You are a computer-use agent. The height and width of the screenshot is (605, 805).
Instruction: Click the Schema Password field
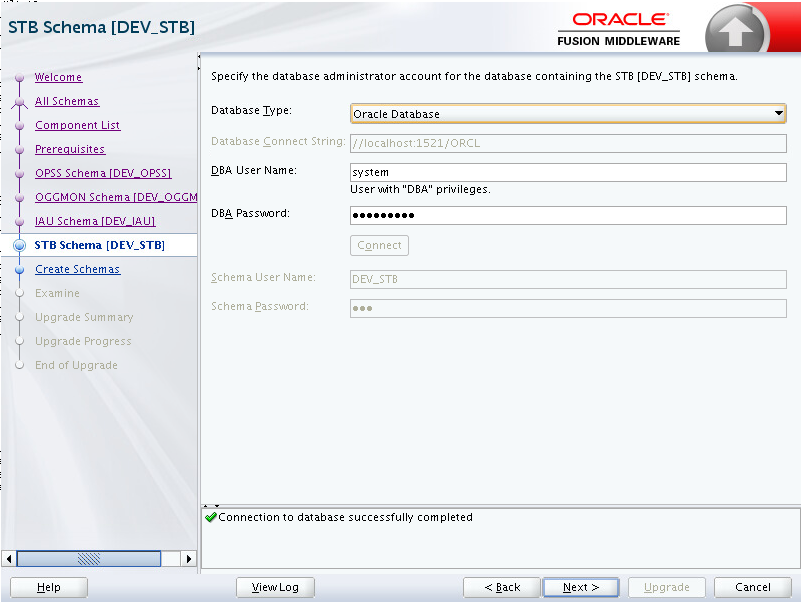[568, 309]
